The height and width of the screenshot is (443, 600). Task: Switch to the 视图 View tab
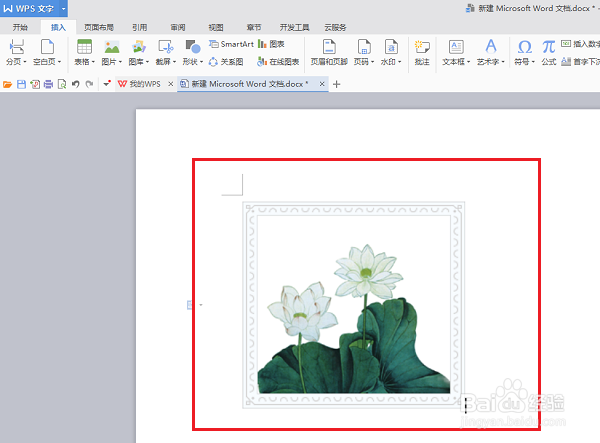216,28
